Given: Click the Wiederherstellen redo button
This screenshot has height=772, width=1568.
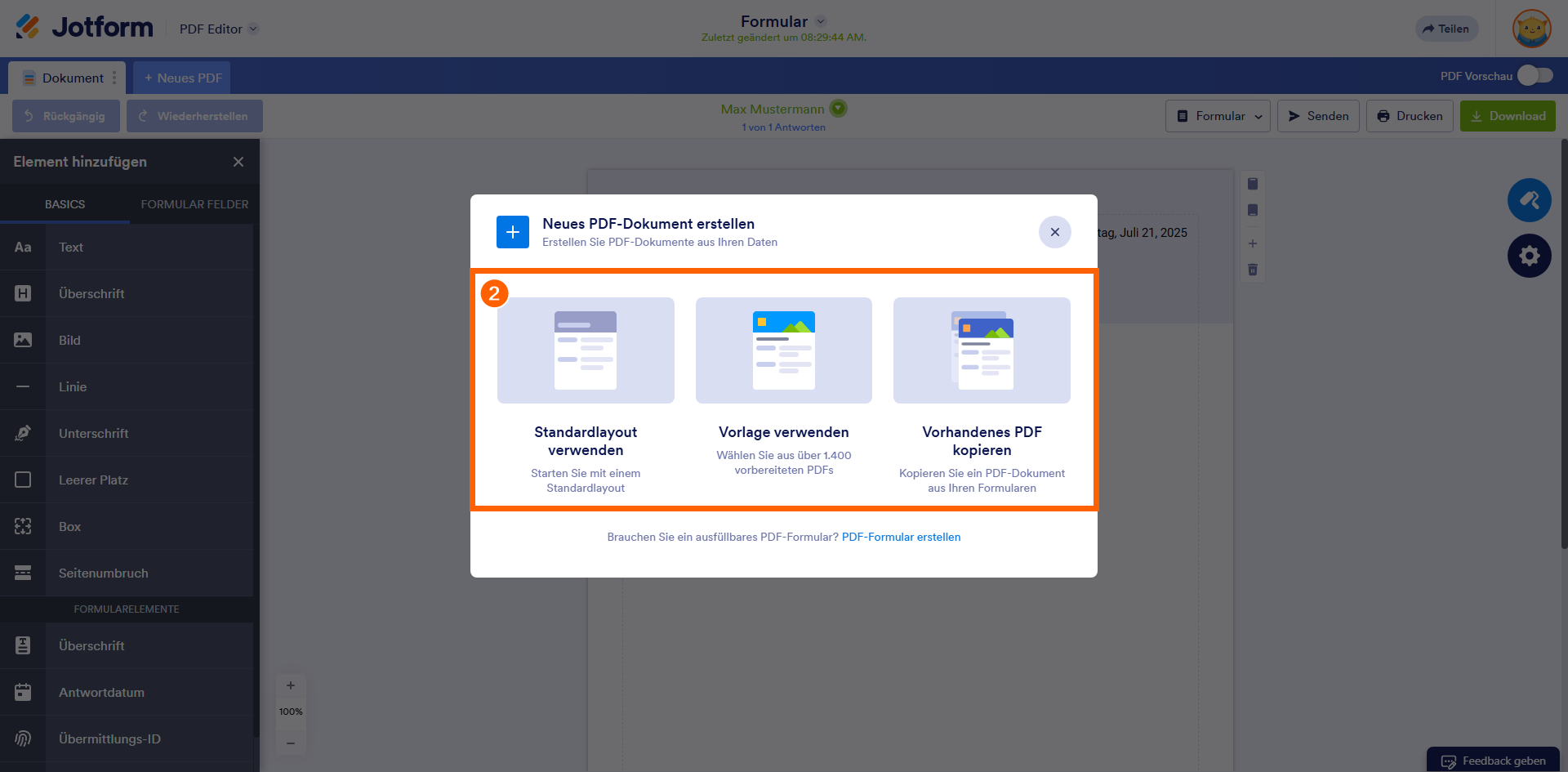Looking at the screenshot, I should click(194, 116).
